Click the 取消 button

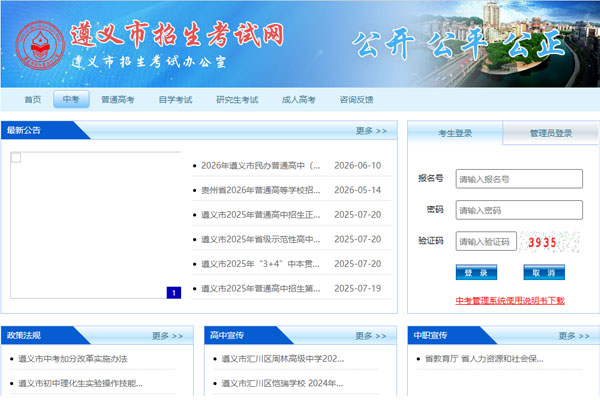[x=544, y=272]
